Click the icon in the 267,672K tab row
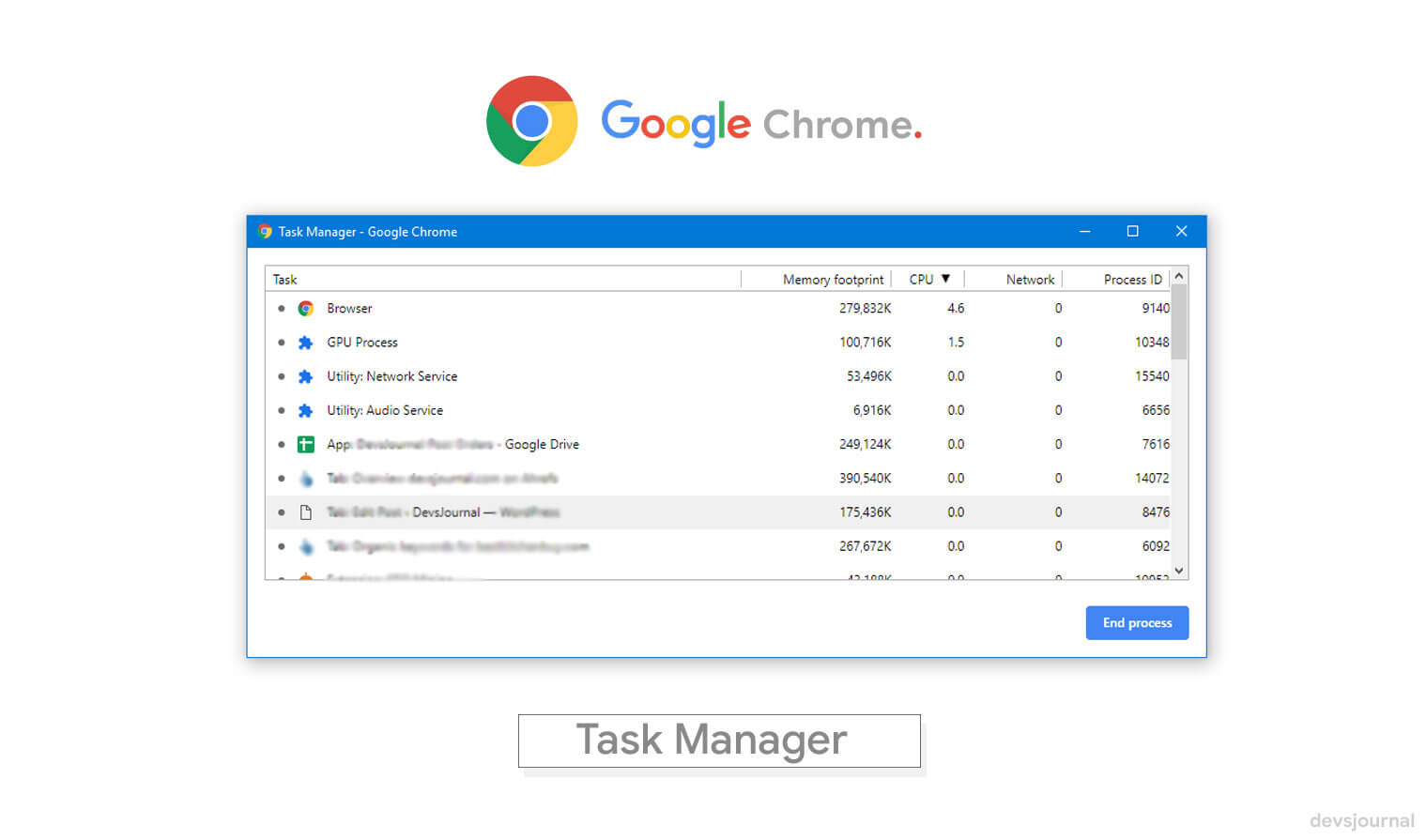 [305, 546]
